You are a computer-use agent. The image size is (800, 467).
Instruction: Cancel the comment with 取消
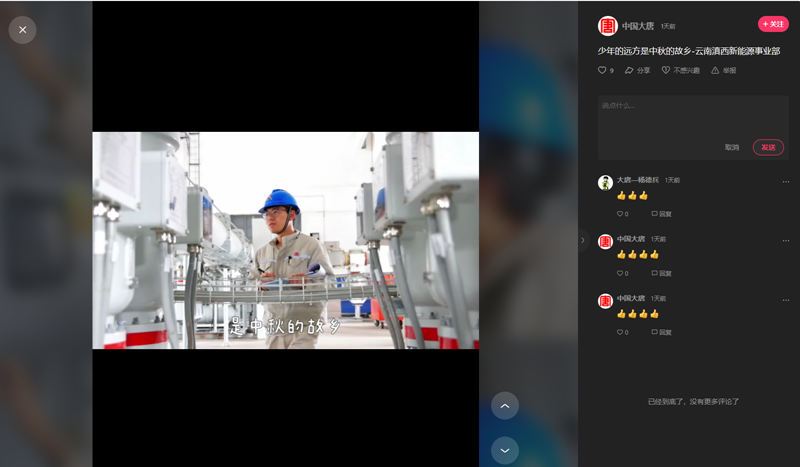tap(732, 147)
